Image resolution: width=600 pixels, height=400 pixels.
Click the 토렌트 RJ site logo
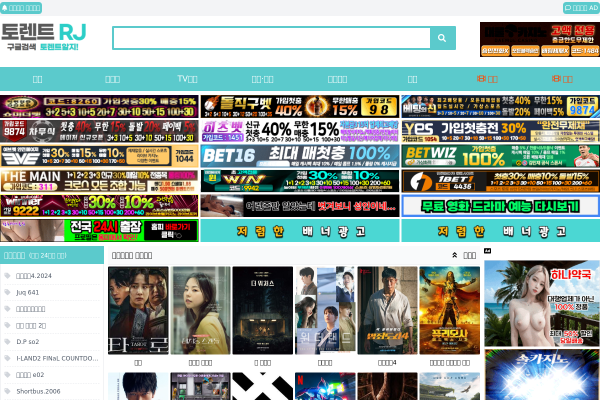coord(44,37)
